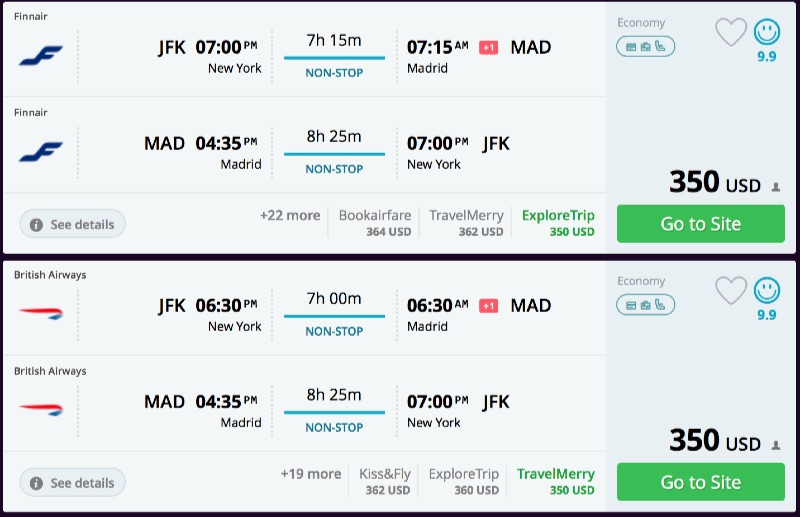Click the Economy amenities icons on British Airways card
The image size is (800, 517).
click(x=645, y=304)
